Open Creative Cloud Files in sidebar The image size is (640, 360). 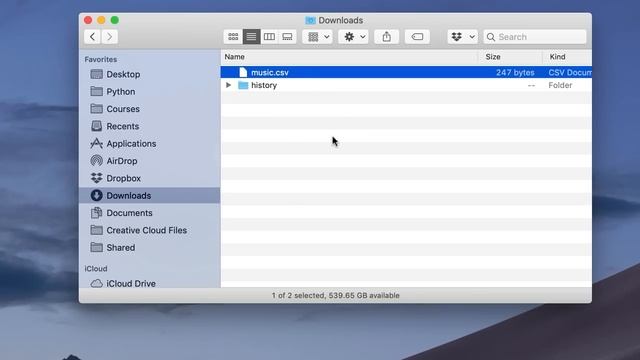149,230
